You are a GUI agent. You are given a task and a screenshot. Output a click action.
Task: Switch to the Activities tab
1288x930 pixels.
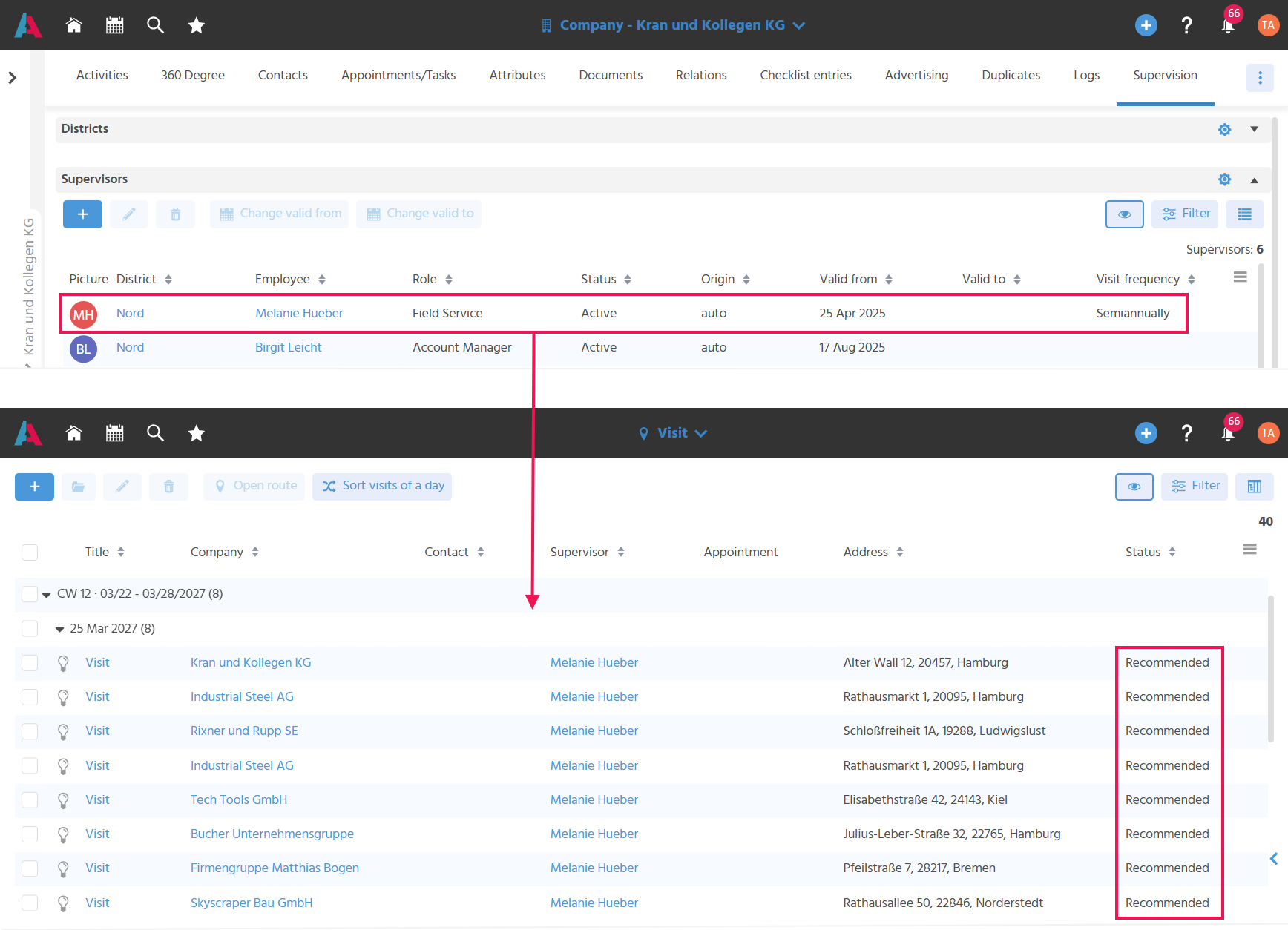click(x=102, y=76)
